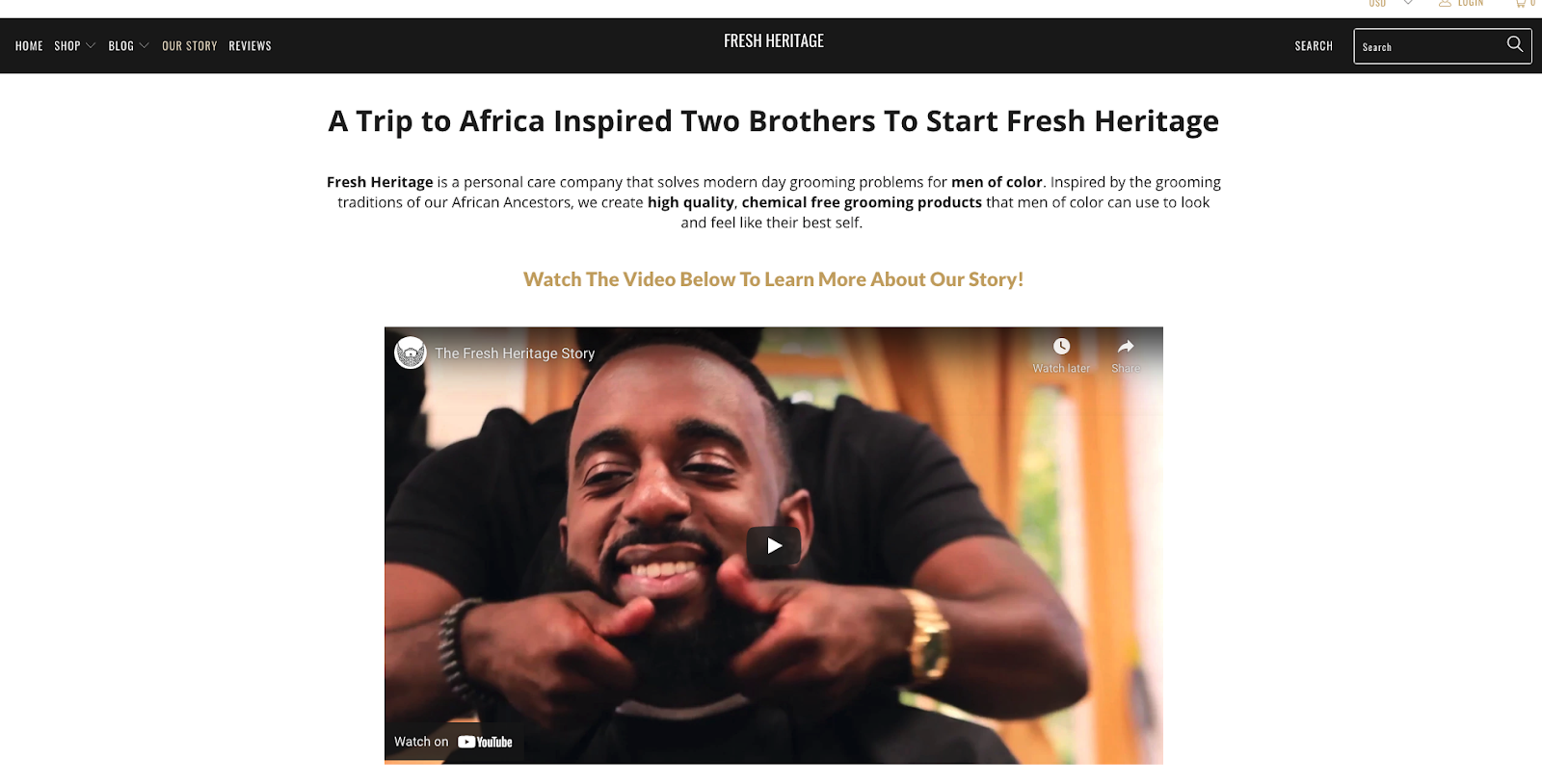Click the Share arrow icon on video
Screen dimensions: 1542x784
coord(1126,347)
